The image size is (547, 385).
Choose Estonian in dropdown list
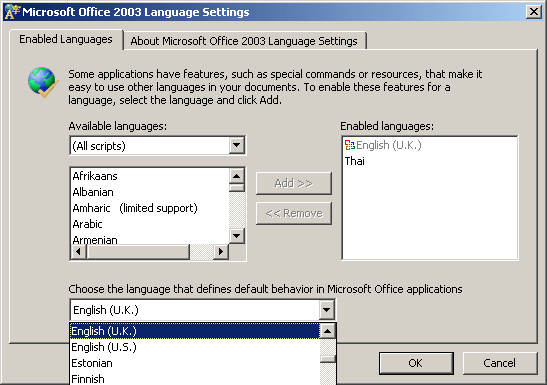coord(195,363)
